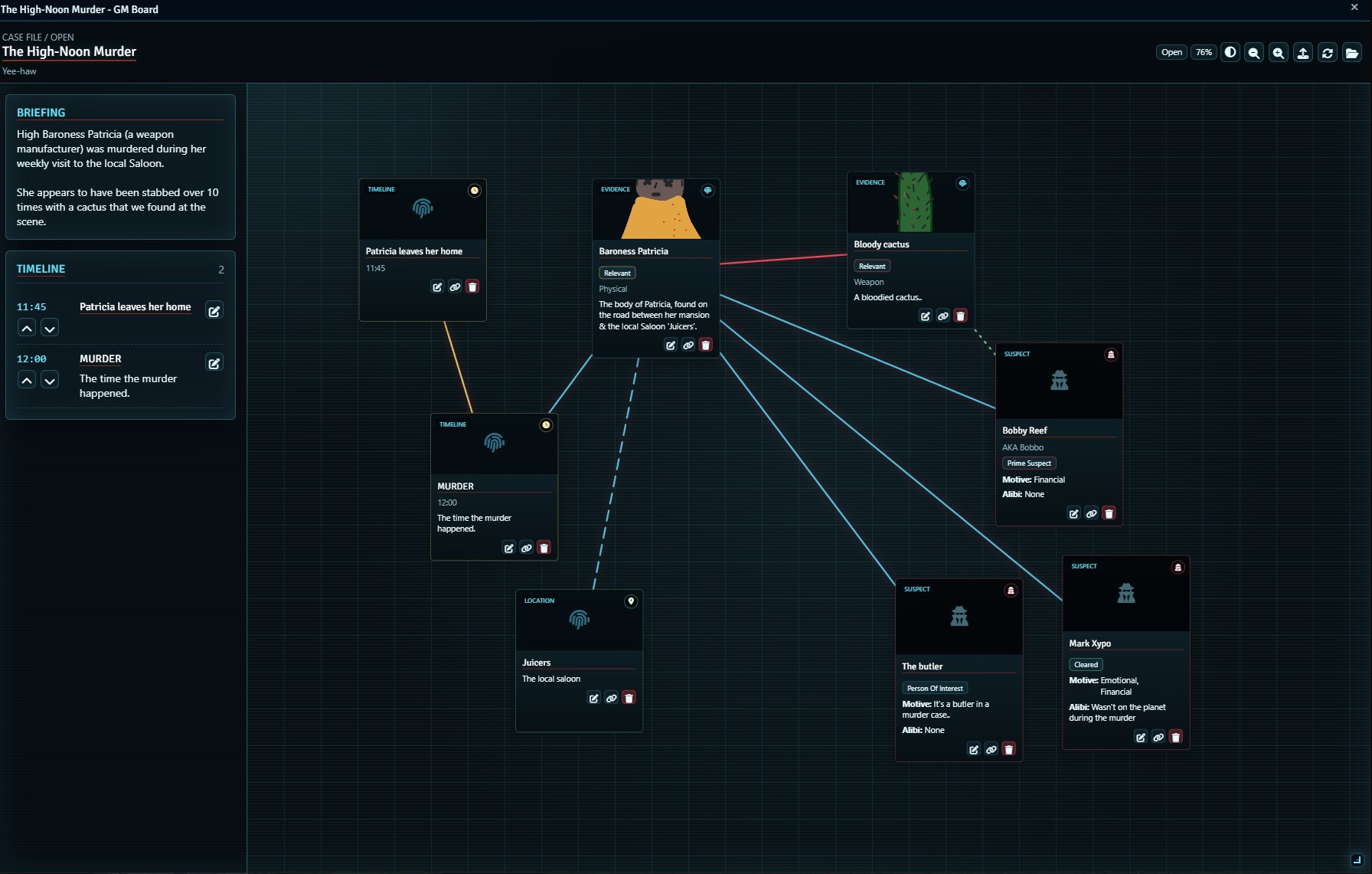Viewport: 1372px width, 874px height.
Task: Click the MURDER heading in sidebar timeline
Action: 100,358
